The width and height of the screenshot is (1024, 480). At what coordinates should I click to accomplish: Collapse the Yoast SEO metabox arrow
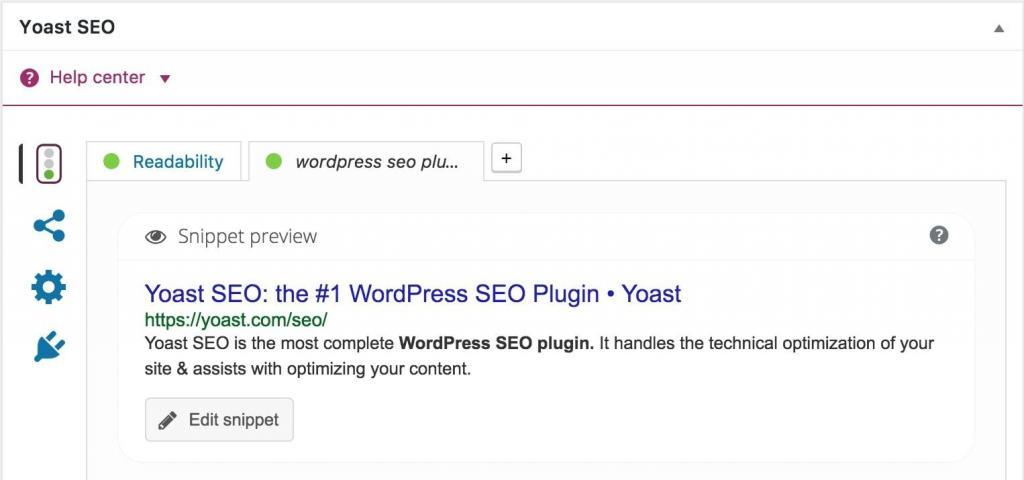tap(998, 28)
